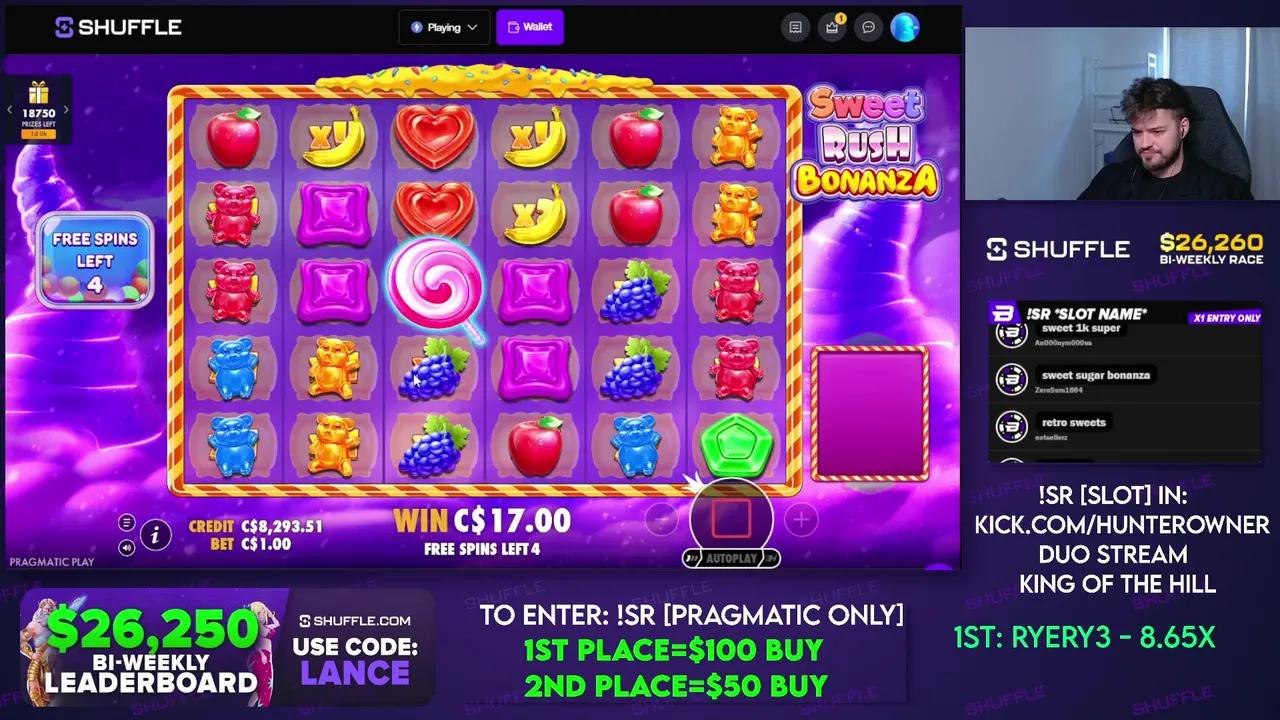This screenshot has height=720, width=1280.
Task: Click the $26,250 Bi-Weekly Leaderboard banner
Action: 228,648
